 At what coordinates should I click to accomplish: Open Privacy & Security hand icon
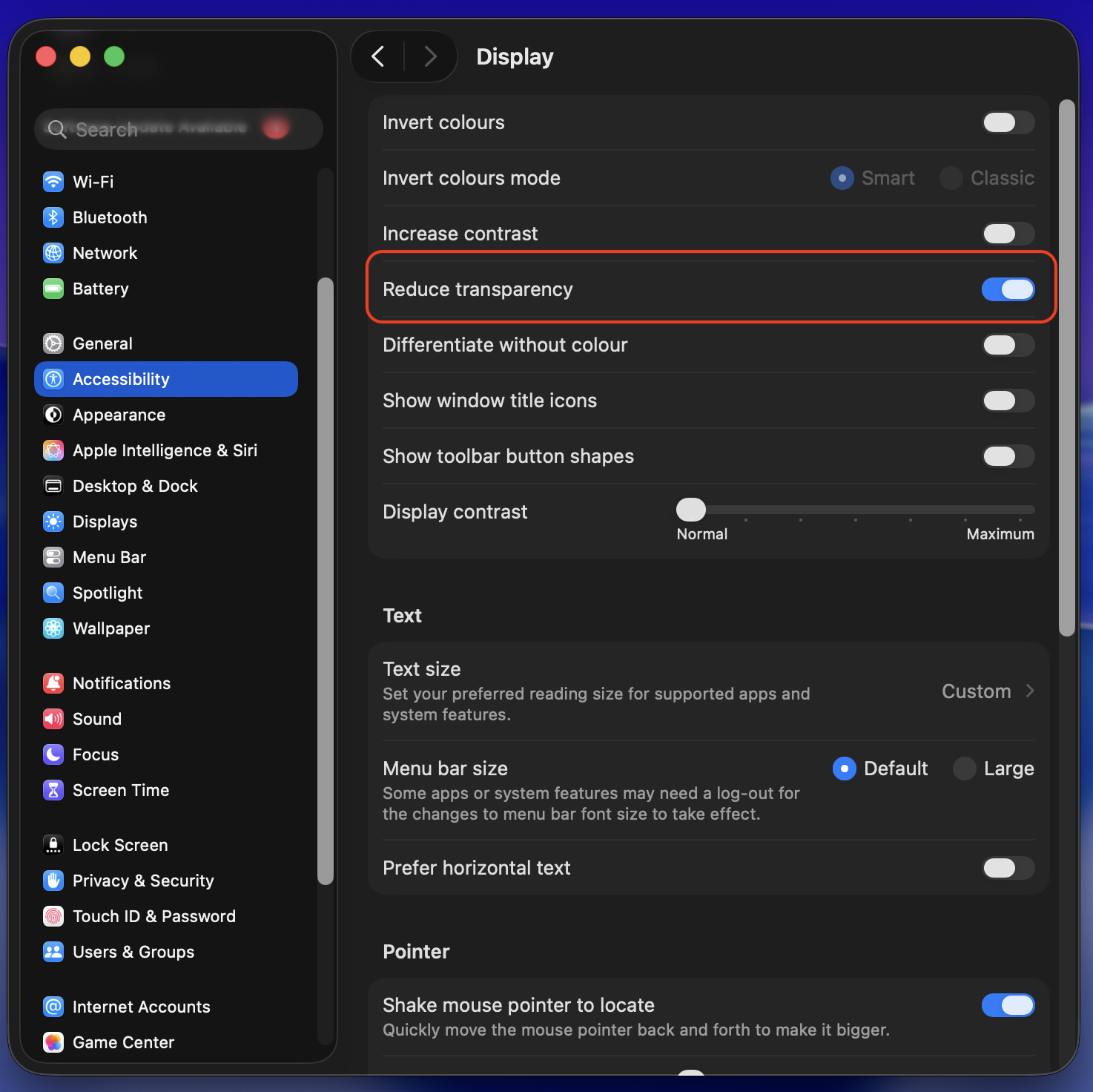point(53,881)
